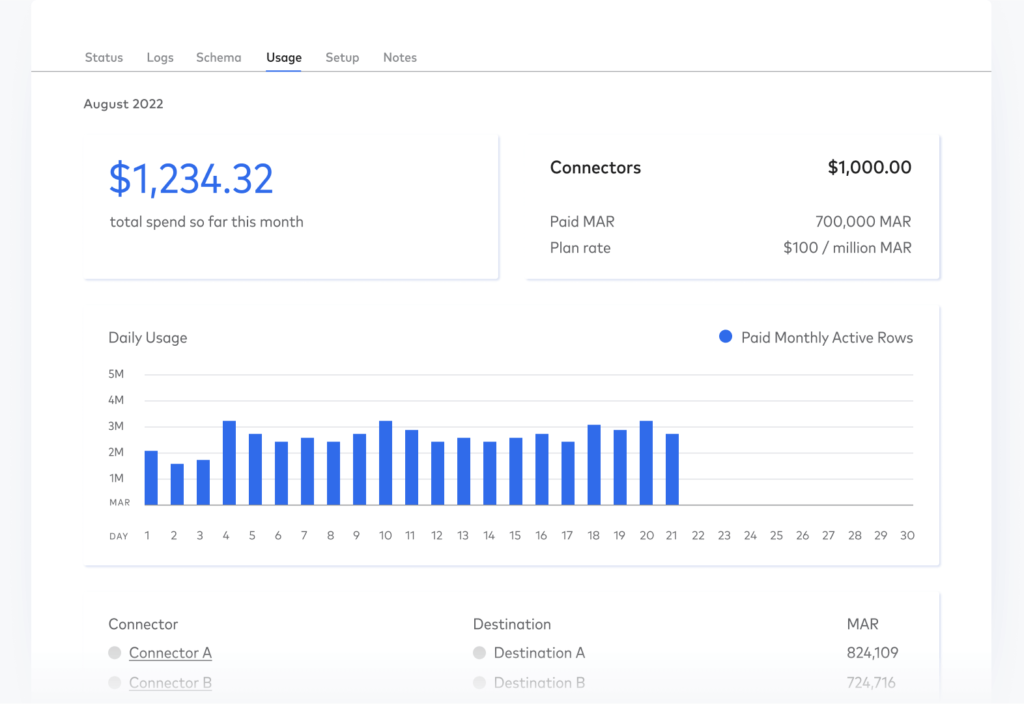Switch to the Logs tab
Screen dimensions: 1024x704
(160, 58)
